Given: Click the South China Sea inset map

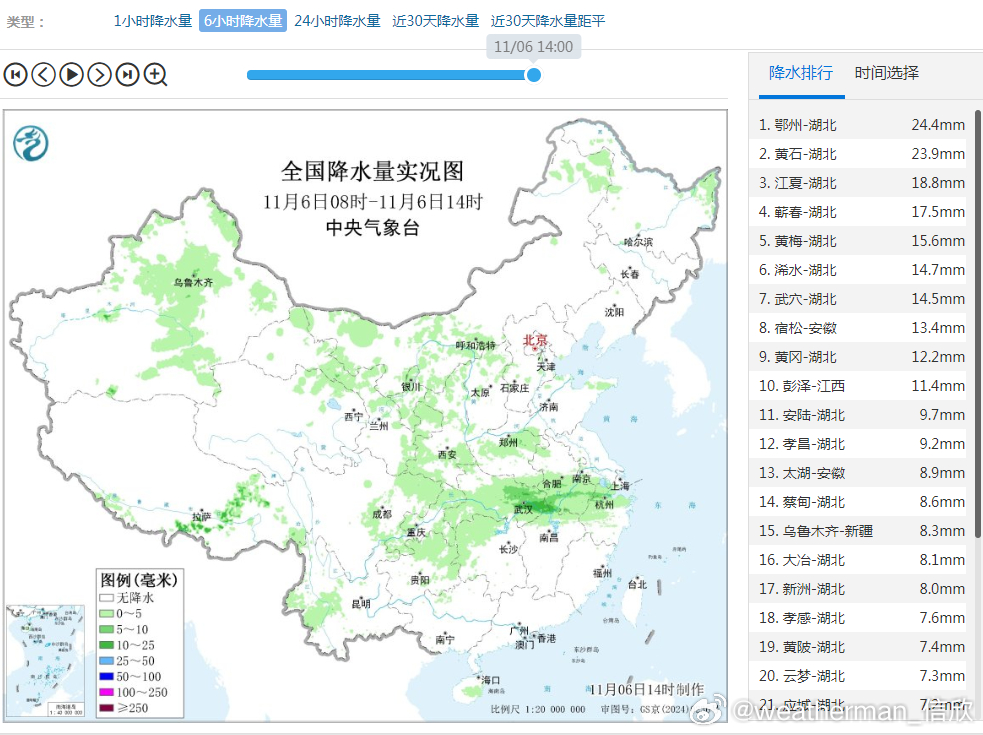Looking at the screenshot, I should 44,660.
